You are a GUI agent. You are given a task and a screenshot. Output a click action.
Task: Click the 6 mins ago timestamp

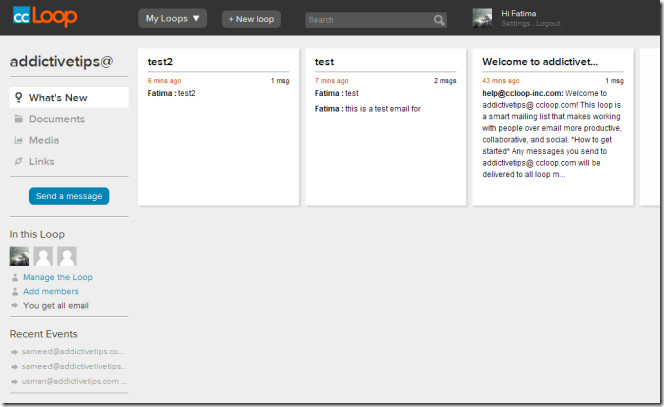164,80
